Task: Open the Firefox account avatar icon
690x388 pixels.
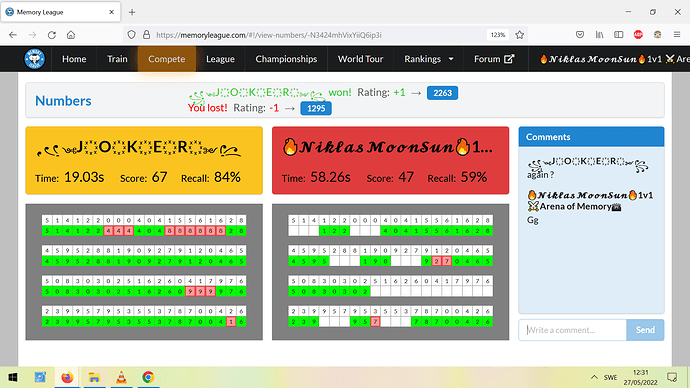Action: point(657,35)
